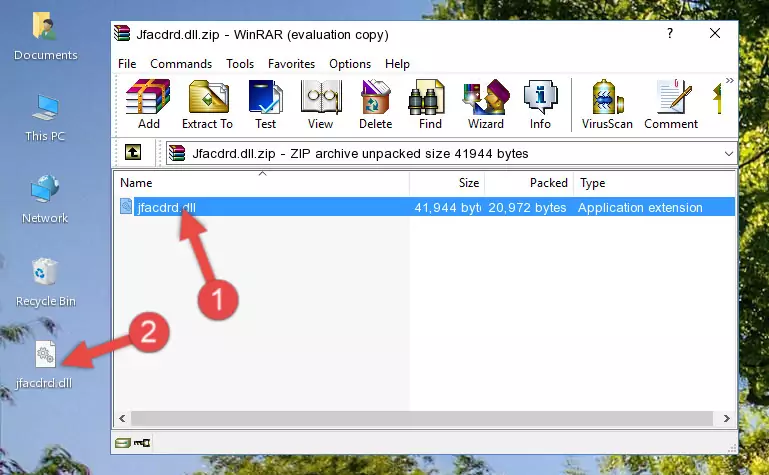Viewport: 769px width, 475px height.
Task: Click the horizontal scrollbar thumb
Action: pyautogui.click(x=421, y=419)
